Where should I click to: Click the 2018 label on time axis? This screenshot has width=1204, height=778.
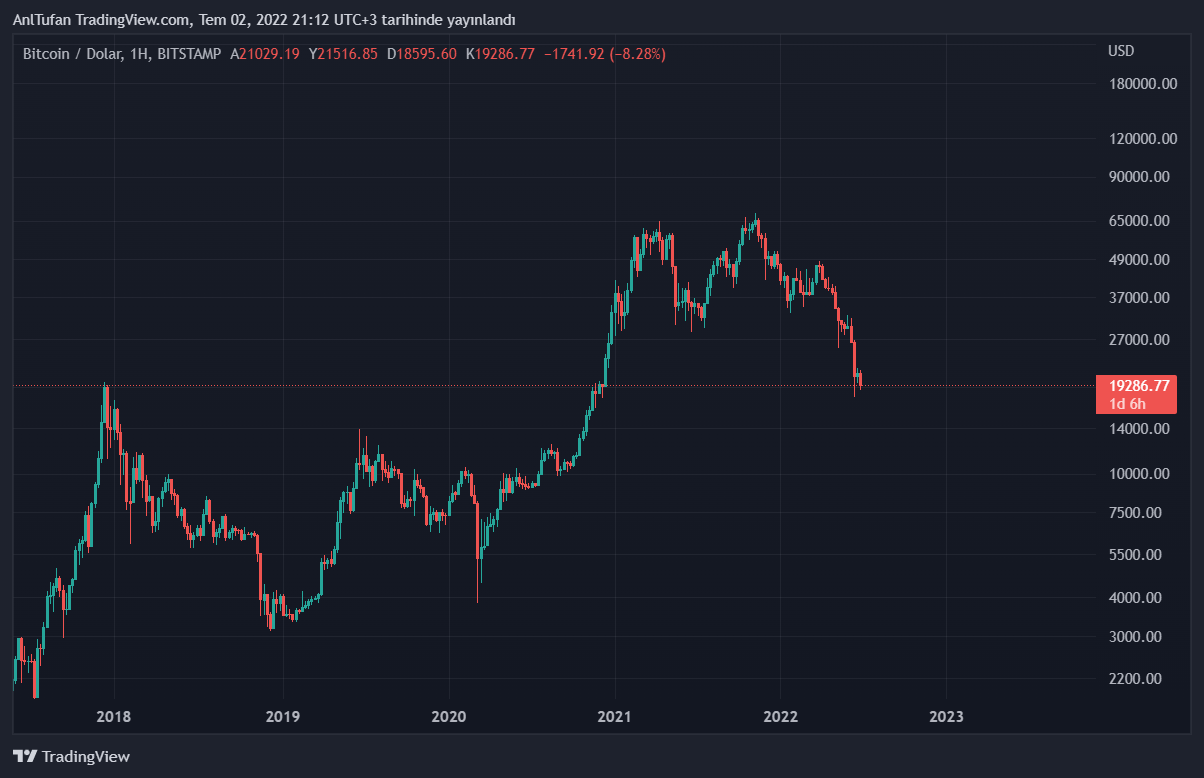pyautogui.click(x=114, y=717)
